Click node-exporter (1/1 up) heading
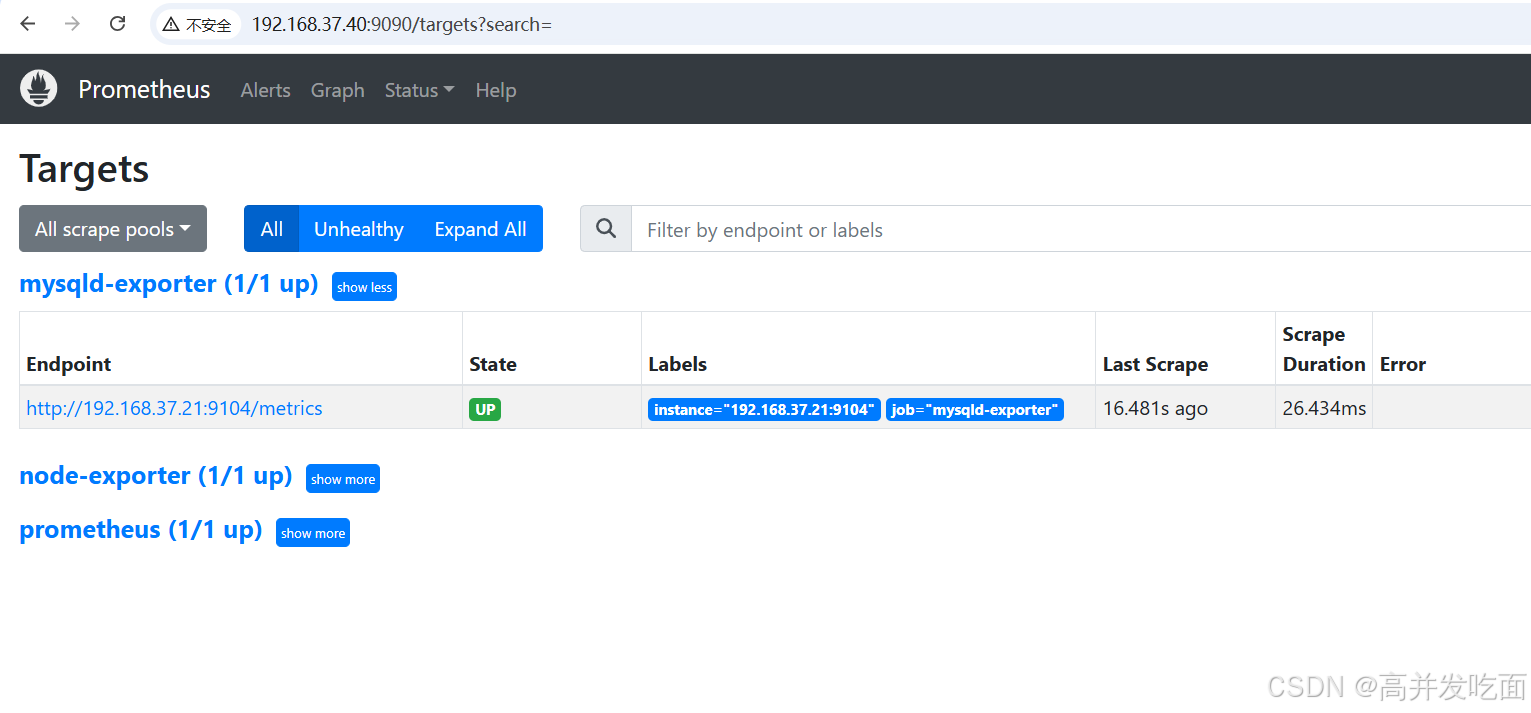This screenshot has height=713, width=1531. [156, 476]
